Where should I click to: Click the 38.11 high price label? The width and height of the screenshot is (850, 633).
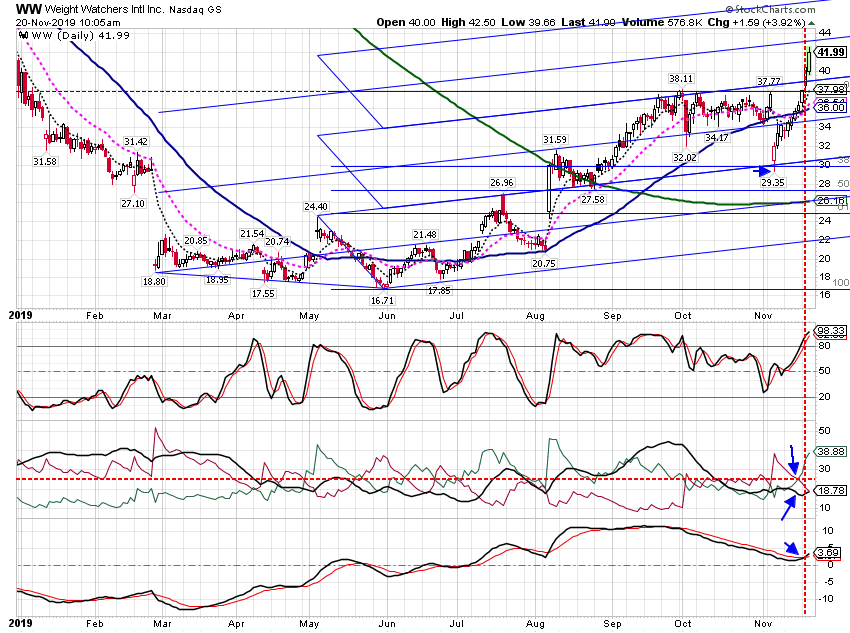click(x=681, y=79)
